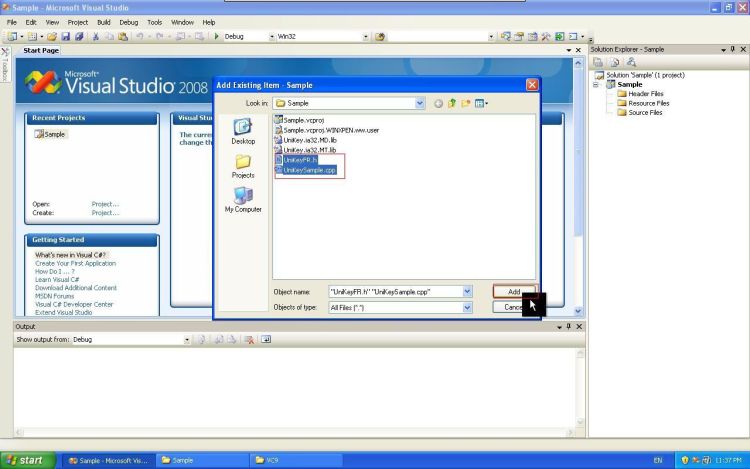Image resolution: width=750 pixels, height=469 pixels.
Task: Click the Open File toolbar icon
Action: coord(52,36)
